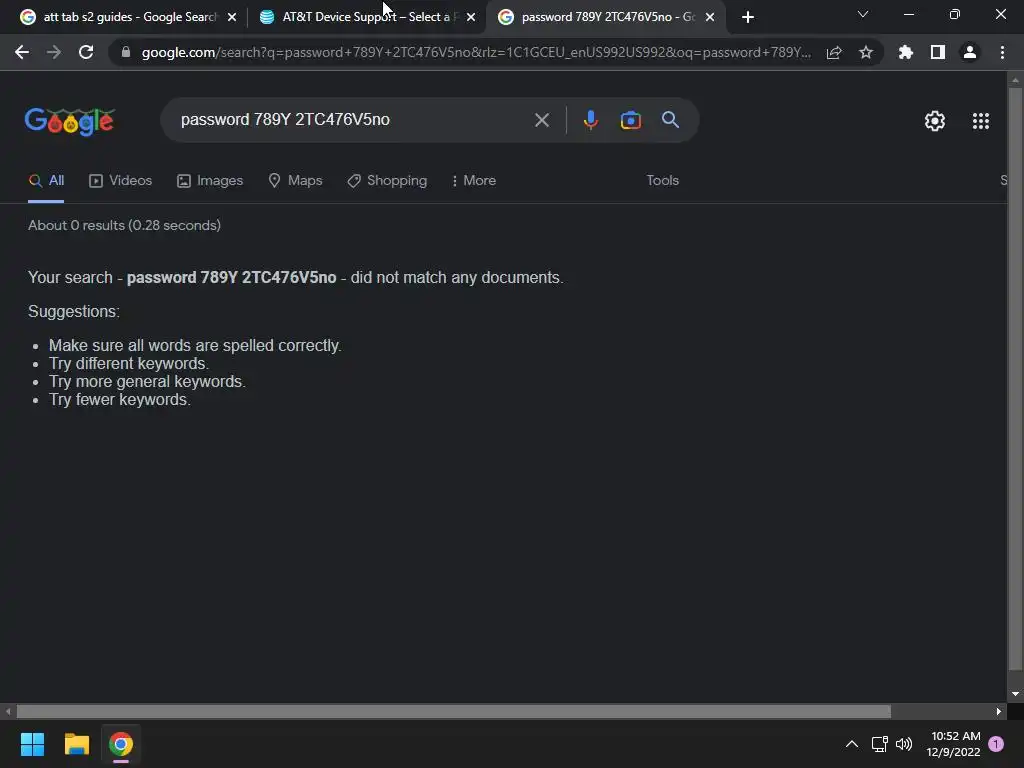
Task: Bookmark this page with star icon
Action: [x=866, y=52]
